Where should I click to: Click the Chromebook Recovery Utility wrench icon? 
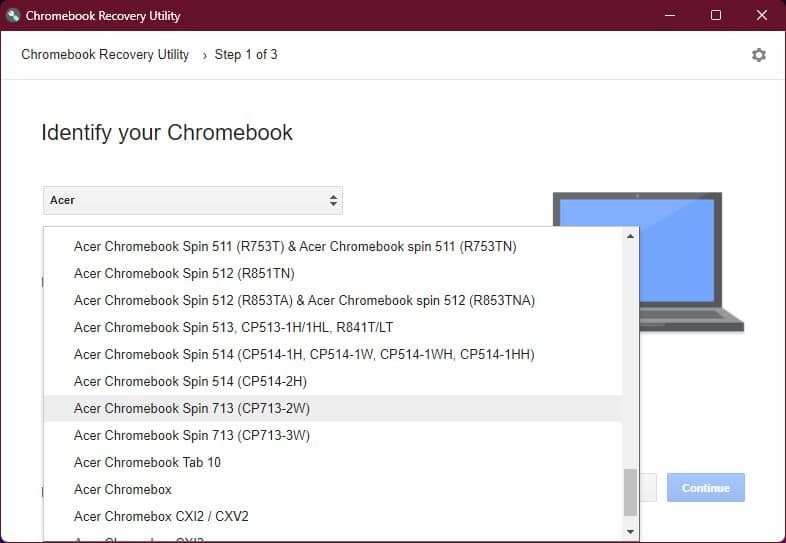[x=13, y=16]
